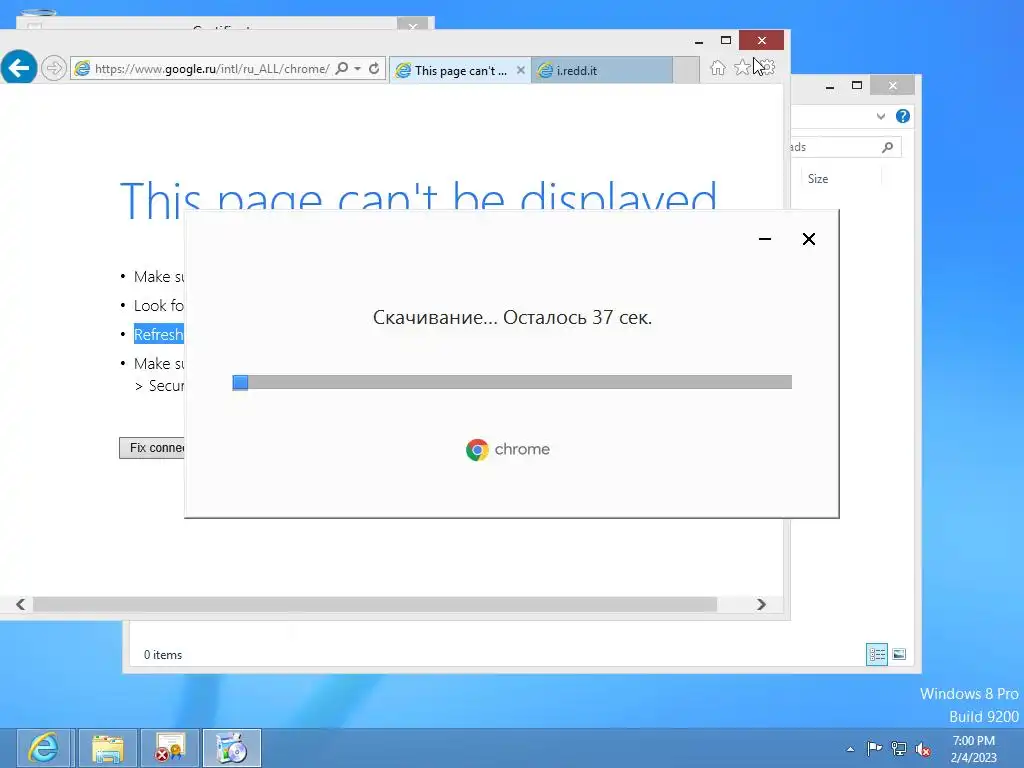Close the 'This page can't...' tab

coord(520,70)
